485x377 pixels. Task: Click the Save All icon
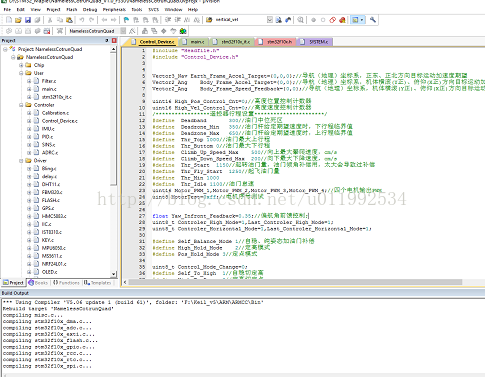[x=38, y=20]
